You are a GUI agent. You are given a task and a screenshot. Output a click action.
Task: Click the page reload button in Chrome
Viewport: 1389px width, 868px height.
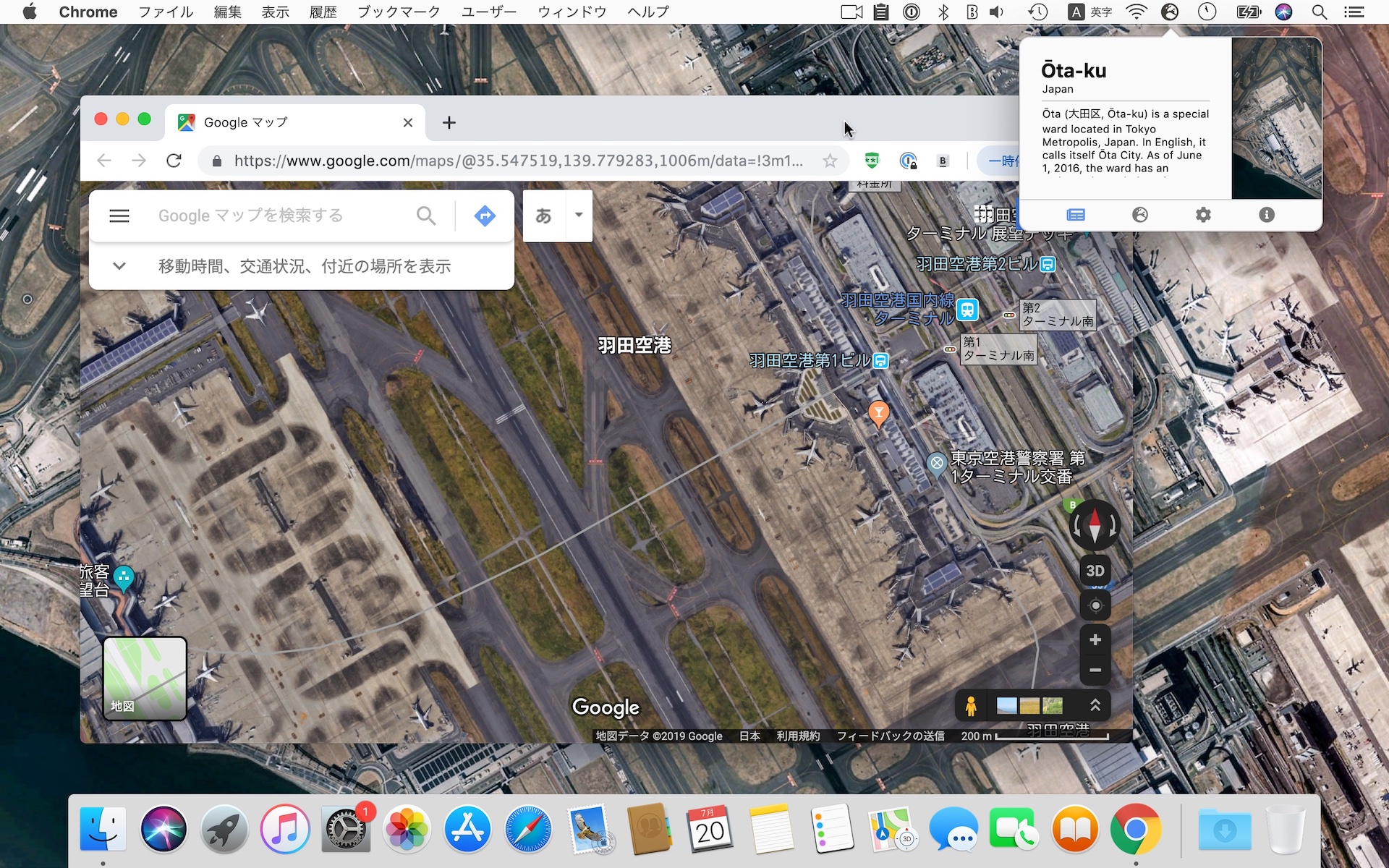coord(174,160)
